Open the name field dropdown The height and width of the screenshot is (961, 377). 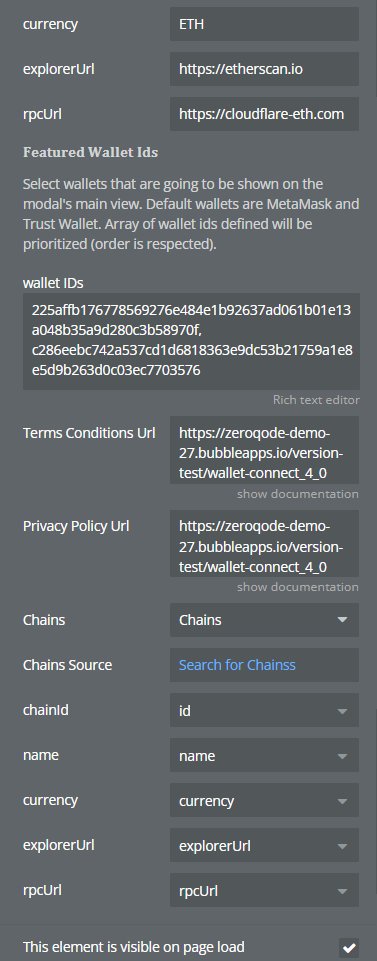264,755
